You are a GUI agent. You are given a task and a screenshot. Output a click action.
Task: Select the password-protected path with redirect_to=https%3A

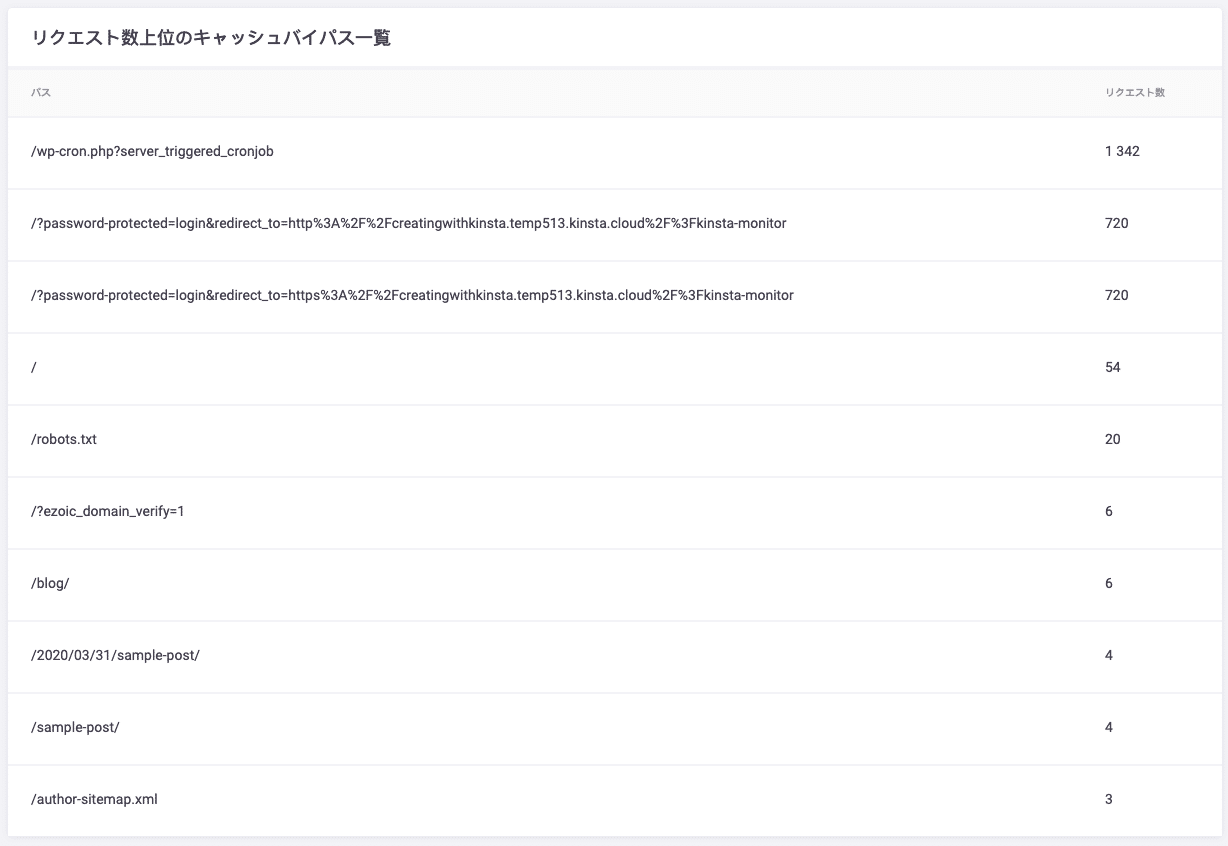(x=412, y=296)
